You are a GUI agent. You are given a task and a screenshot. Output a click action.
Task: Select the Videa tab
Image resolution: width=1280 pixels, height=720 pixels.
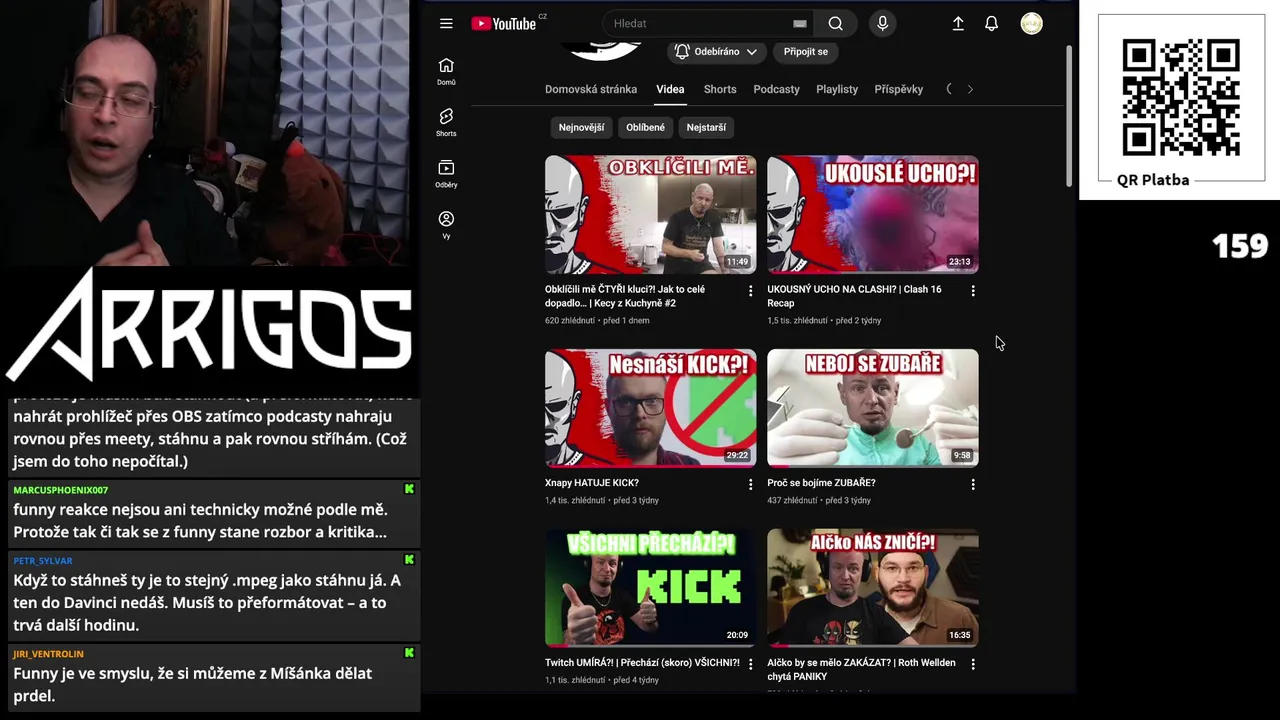point(670,89)
